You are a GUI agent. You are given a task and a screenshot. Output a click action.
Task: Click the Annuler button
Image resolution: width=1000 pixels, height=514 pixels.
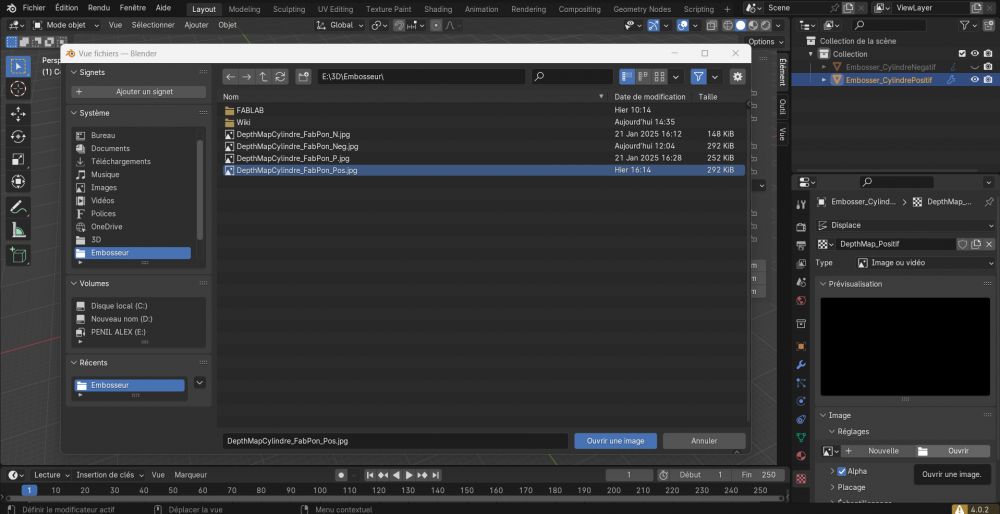point(704,440)
